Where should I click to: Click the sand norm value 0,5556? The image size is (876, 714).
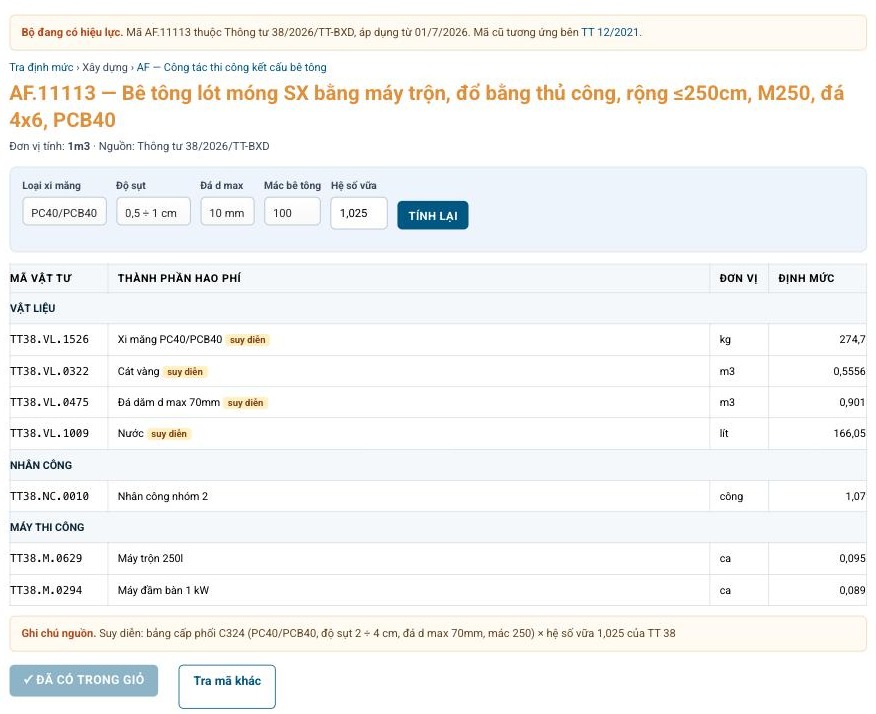[849, 371]
